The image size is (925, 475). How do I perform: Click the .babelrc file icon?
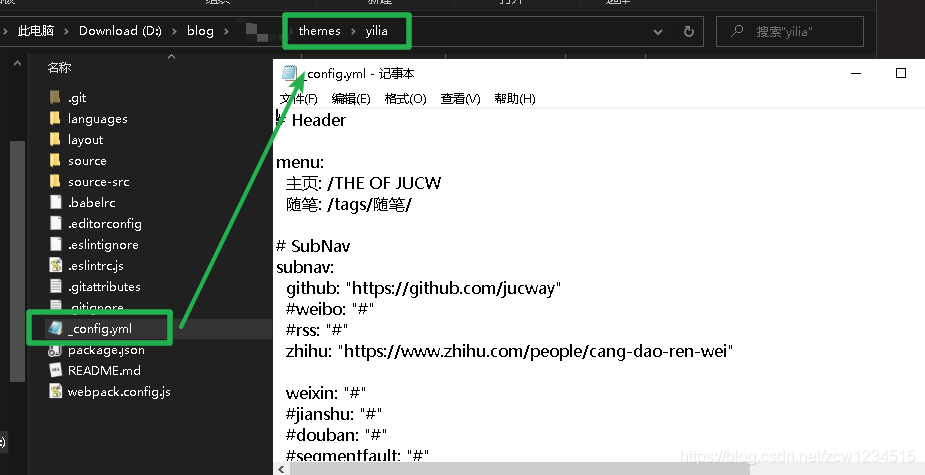(x=55, y=202)
